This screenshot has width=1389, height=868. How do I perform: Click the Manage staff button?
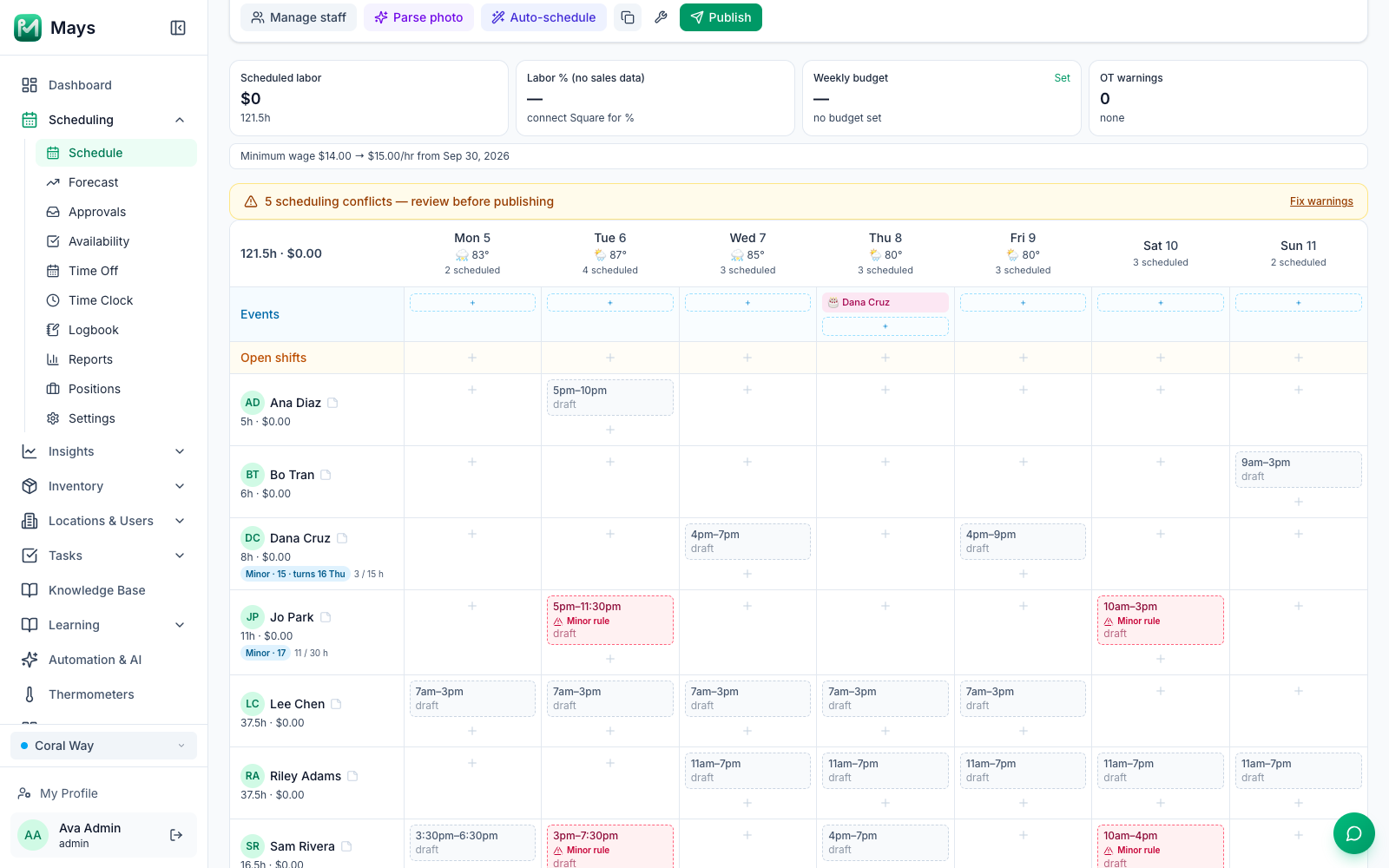pyautogui.click(x=299, y=17)
